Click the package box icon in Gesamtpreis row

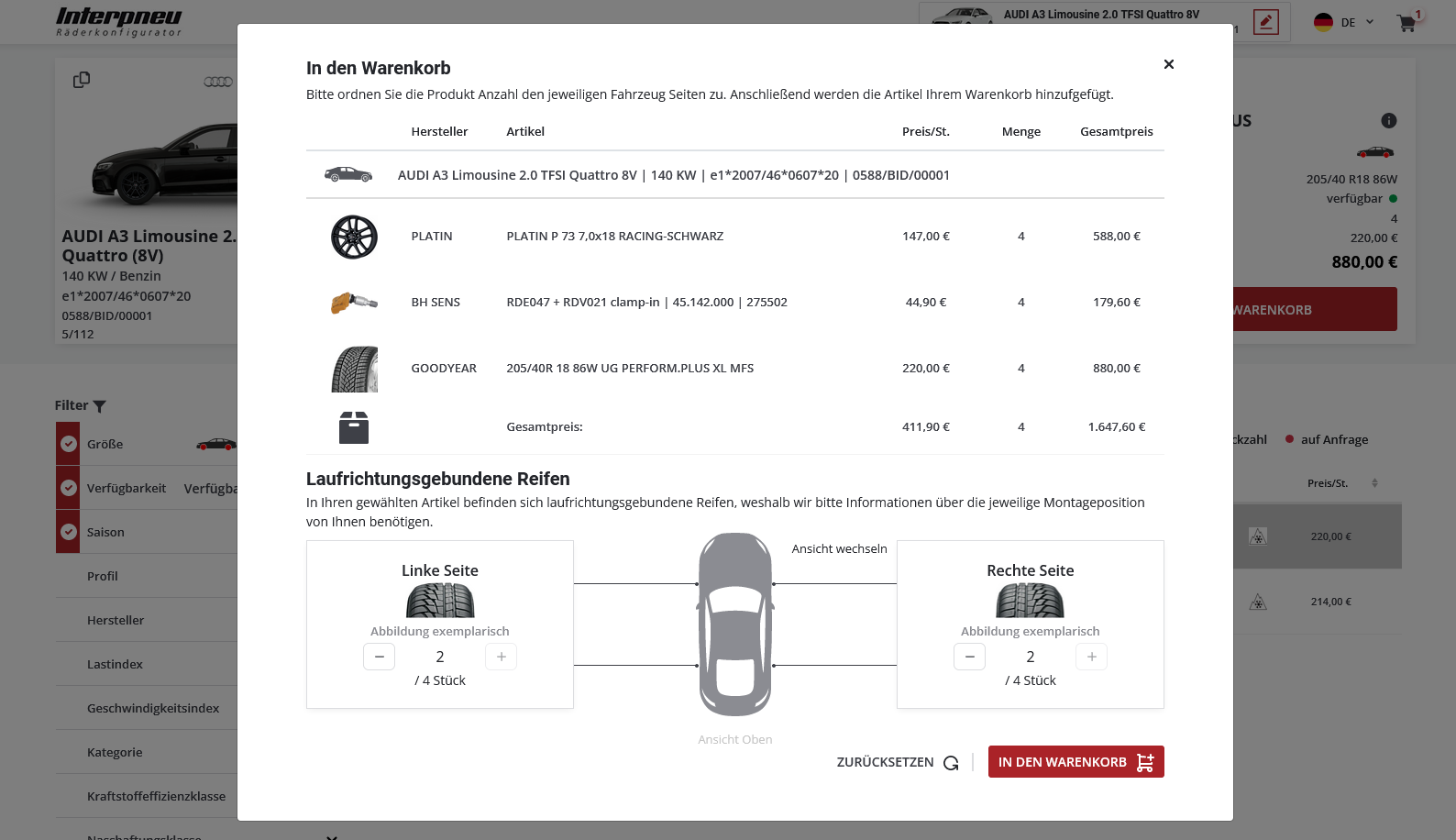354,427
